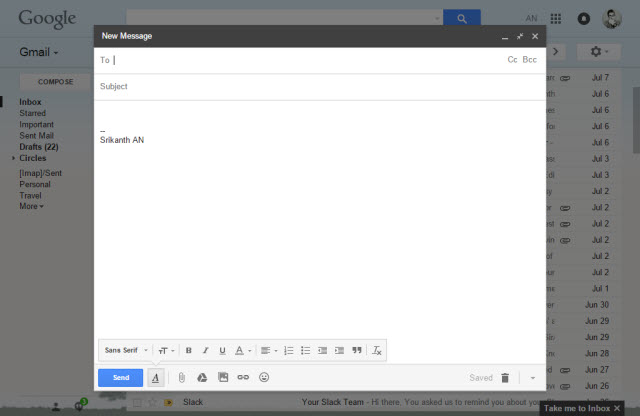
Task: Expand More labels
Action: [31, 206]
